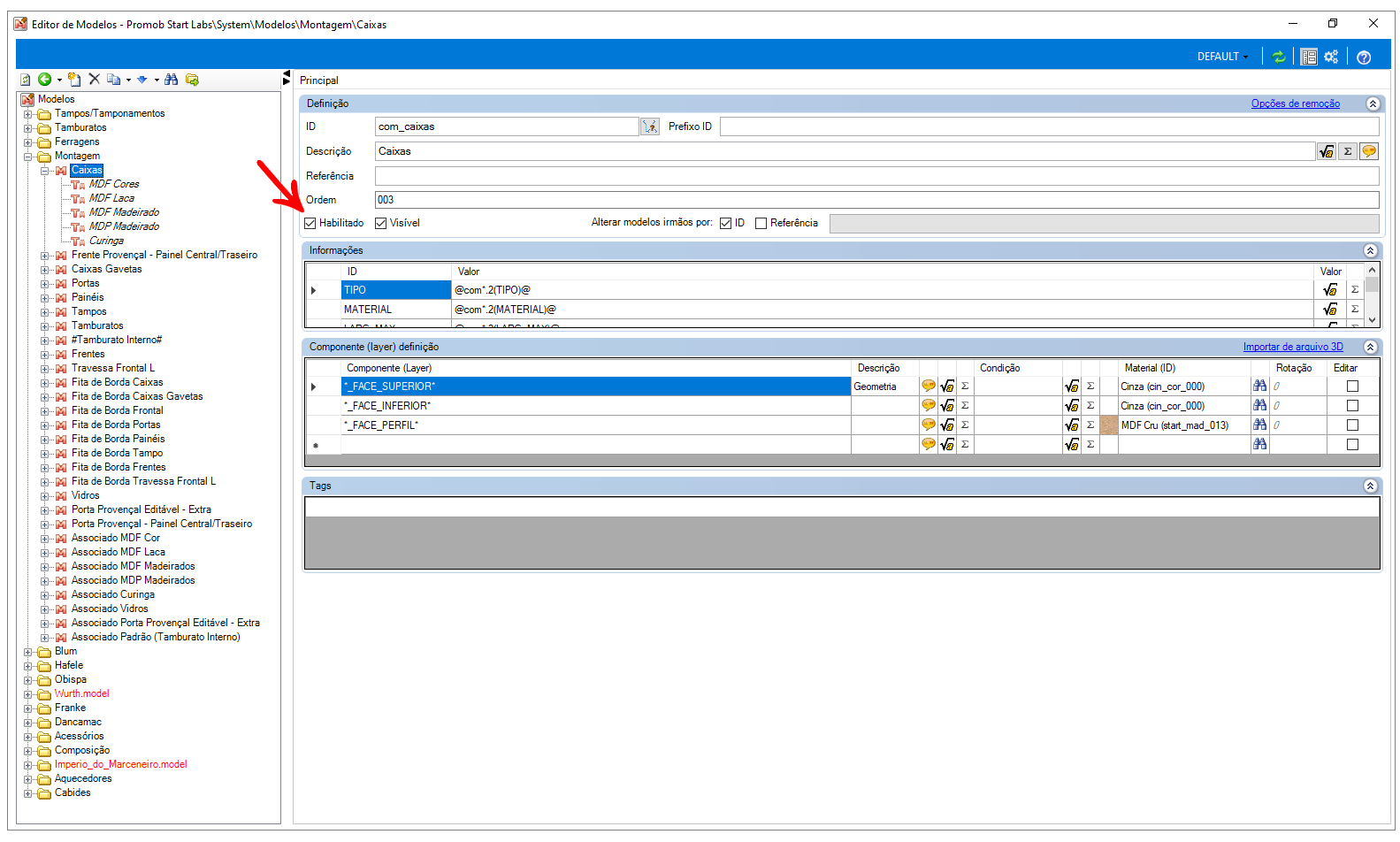
Task: Toggle the Visível checkbox
Action: pyautogui.click(x=381, y=224)
